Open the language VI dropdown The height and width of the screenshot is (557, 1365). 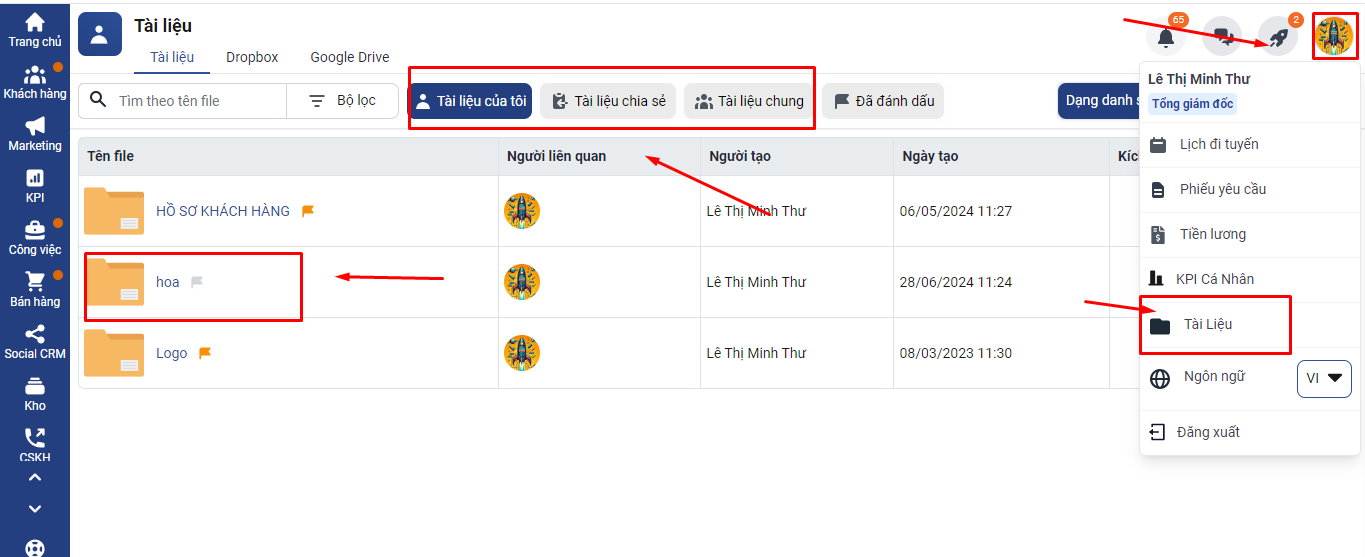(x=1324, y=378)
